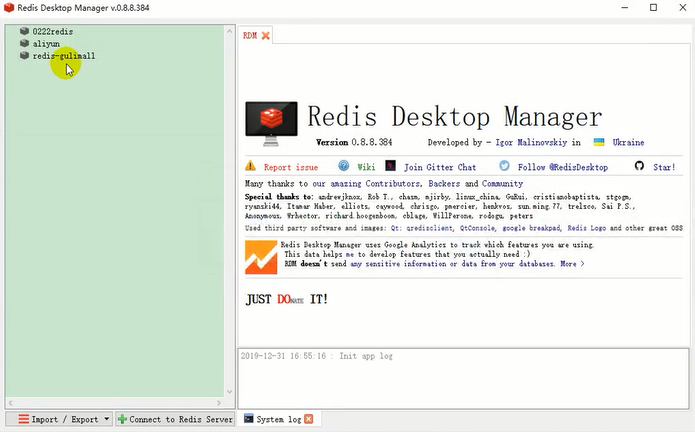Click the Version 0.8.8.384 text
This screenshot has width=695, height=432.
354,142
